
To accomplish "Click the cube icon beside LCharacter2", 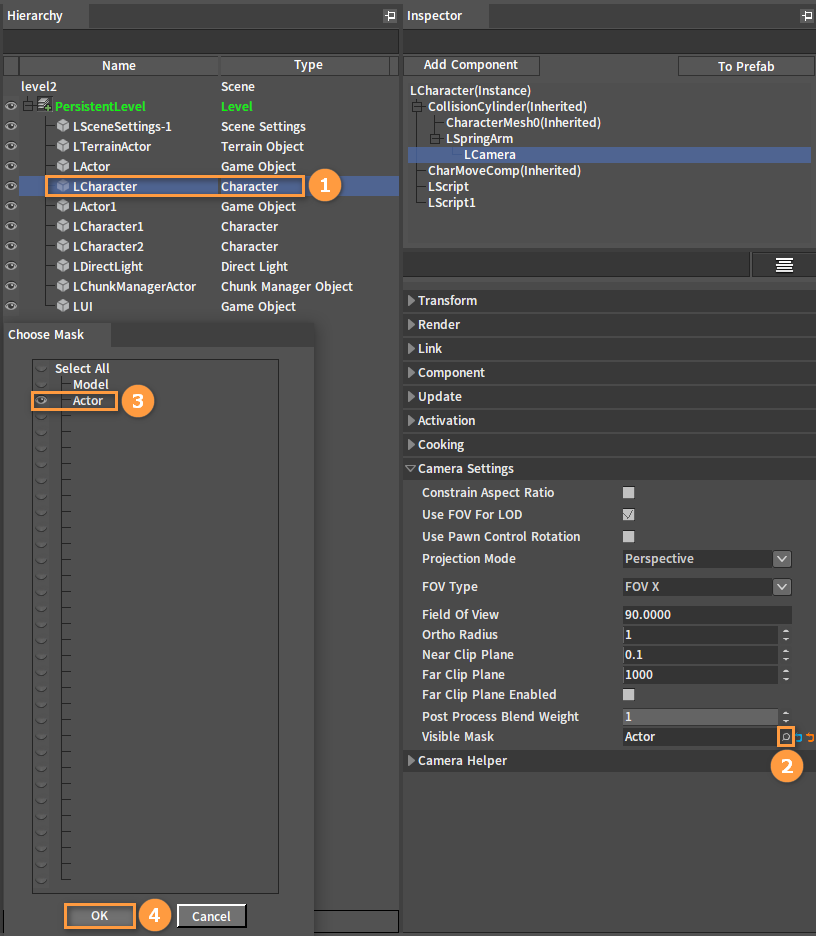I will [x=63, y=246].
